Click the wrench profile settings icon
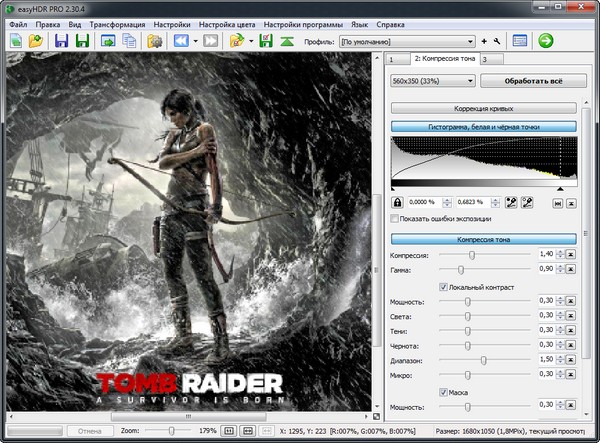Image resolution: width=600 pixels, height=443 pixels. [x=497, y=41]
